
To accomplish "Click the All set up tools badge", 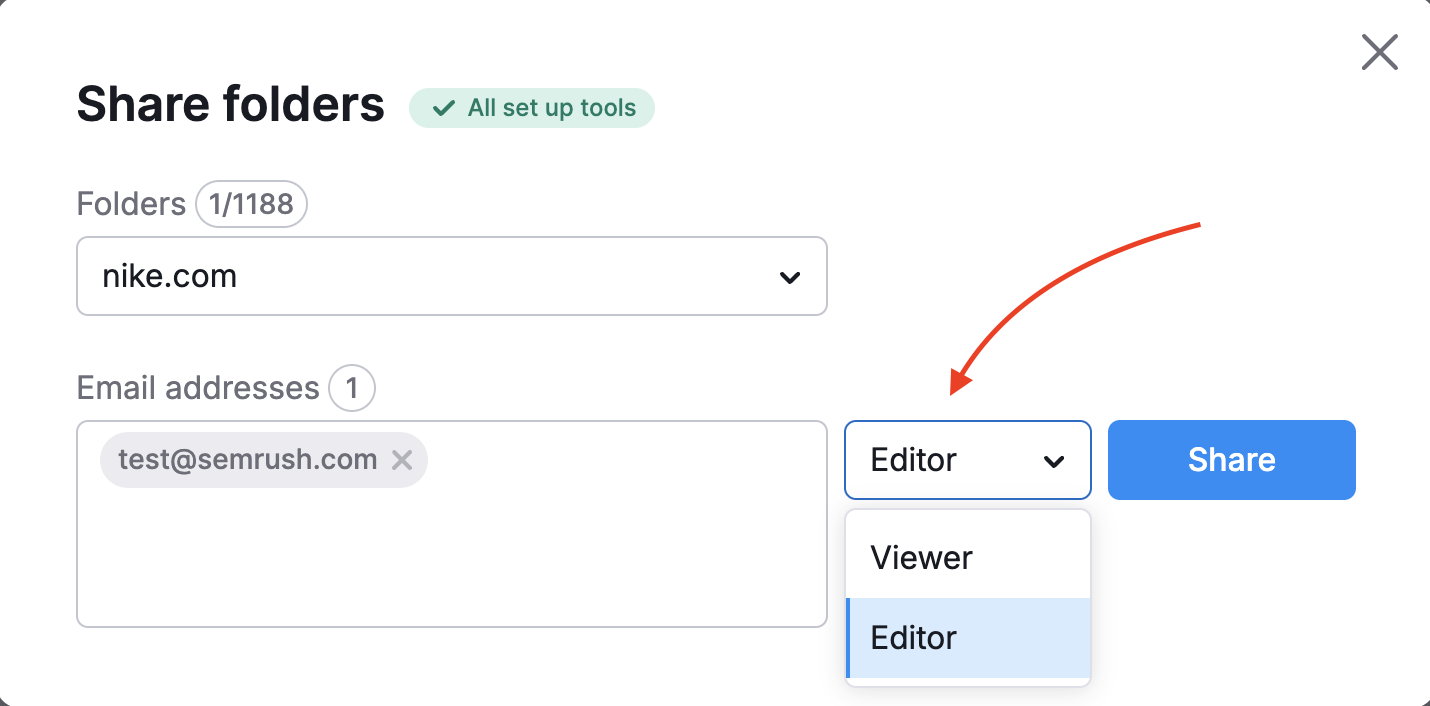I will point(532,108).
